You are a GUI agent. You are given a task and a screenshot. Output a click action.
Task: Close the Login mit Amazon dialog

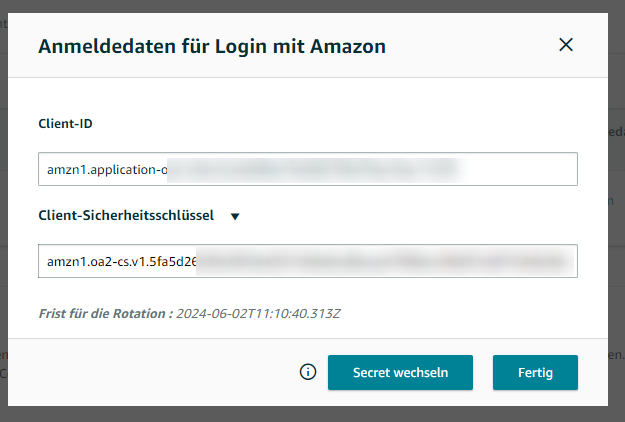[566, 45]
